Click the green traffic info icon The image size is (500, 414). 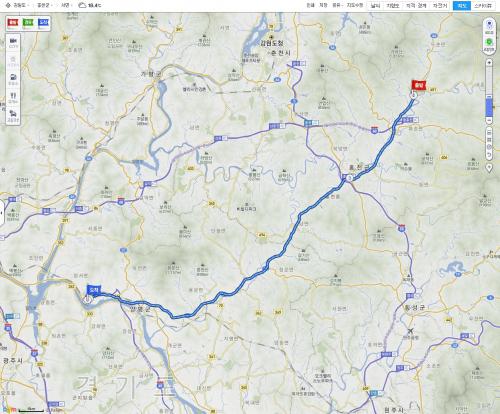[x=489, y=44]
